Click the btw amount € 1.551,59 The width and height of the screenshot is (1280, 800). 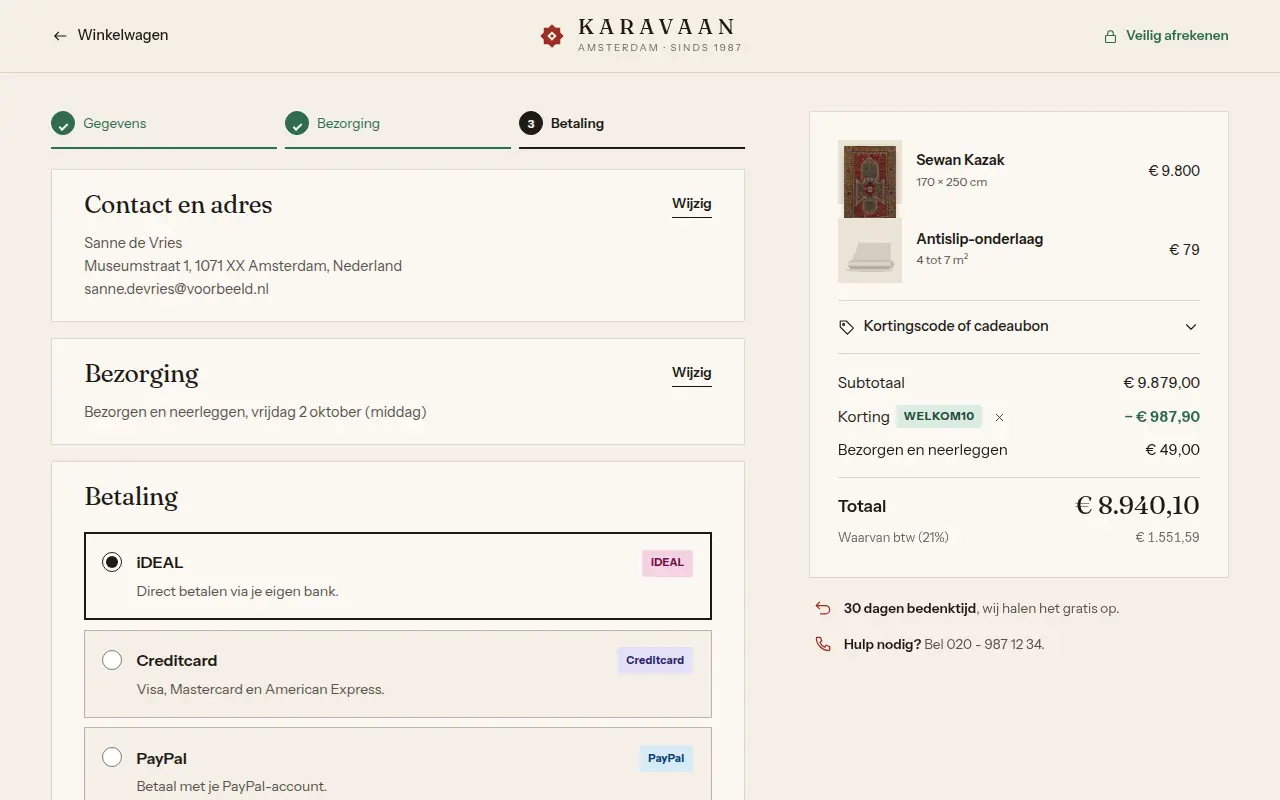[1168, 538]
